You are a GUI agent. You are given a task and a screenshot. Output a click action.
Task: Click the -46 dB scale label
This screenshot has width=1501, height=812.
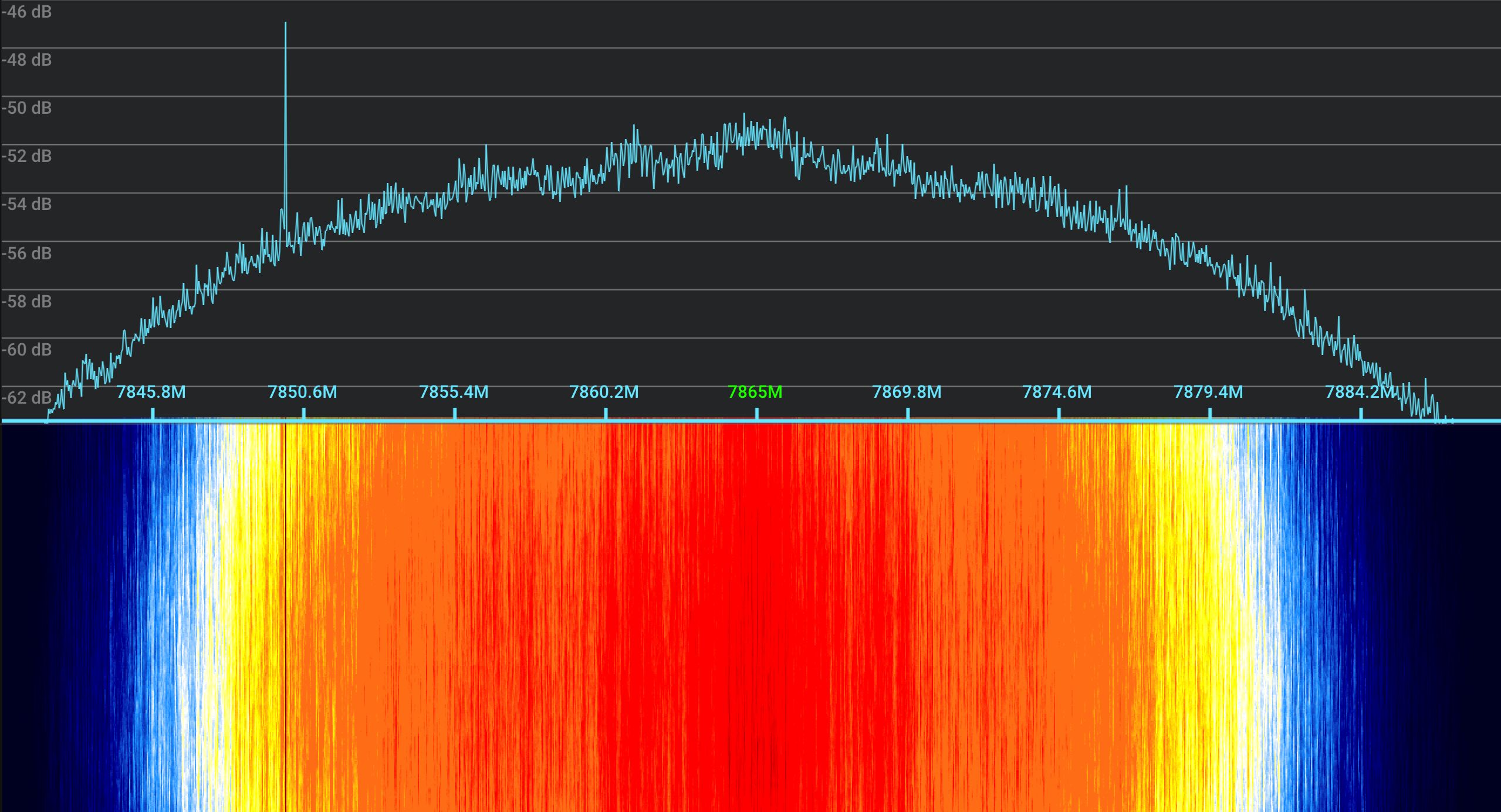pos(26,10)
